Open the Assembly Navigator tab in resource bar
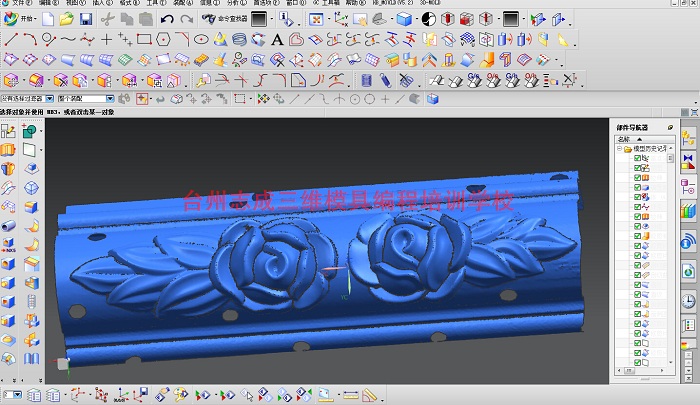700x405 pixels. pyautogui.click(x=688, y=139)
